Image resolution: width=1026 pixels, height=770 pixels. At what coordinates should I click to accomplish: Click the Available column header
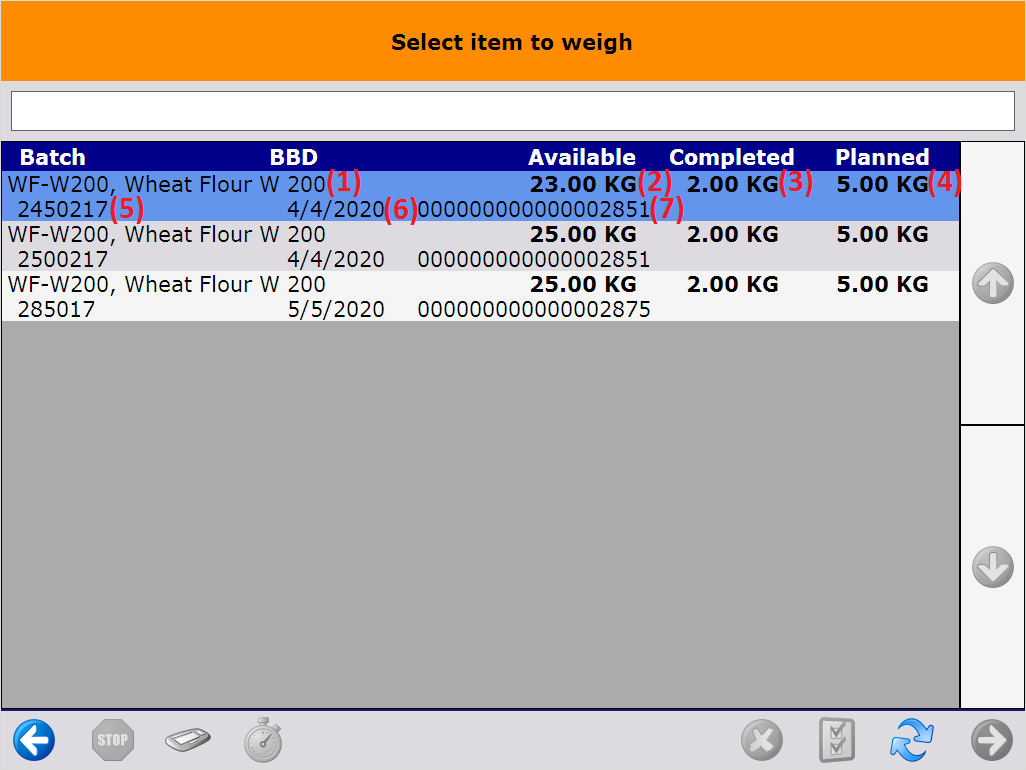582,157
